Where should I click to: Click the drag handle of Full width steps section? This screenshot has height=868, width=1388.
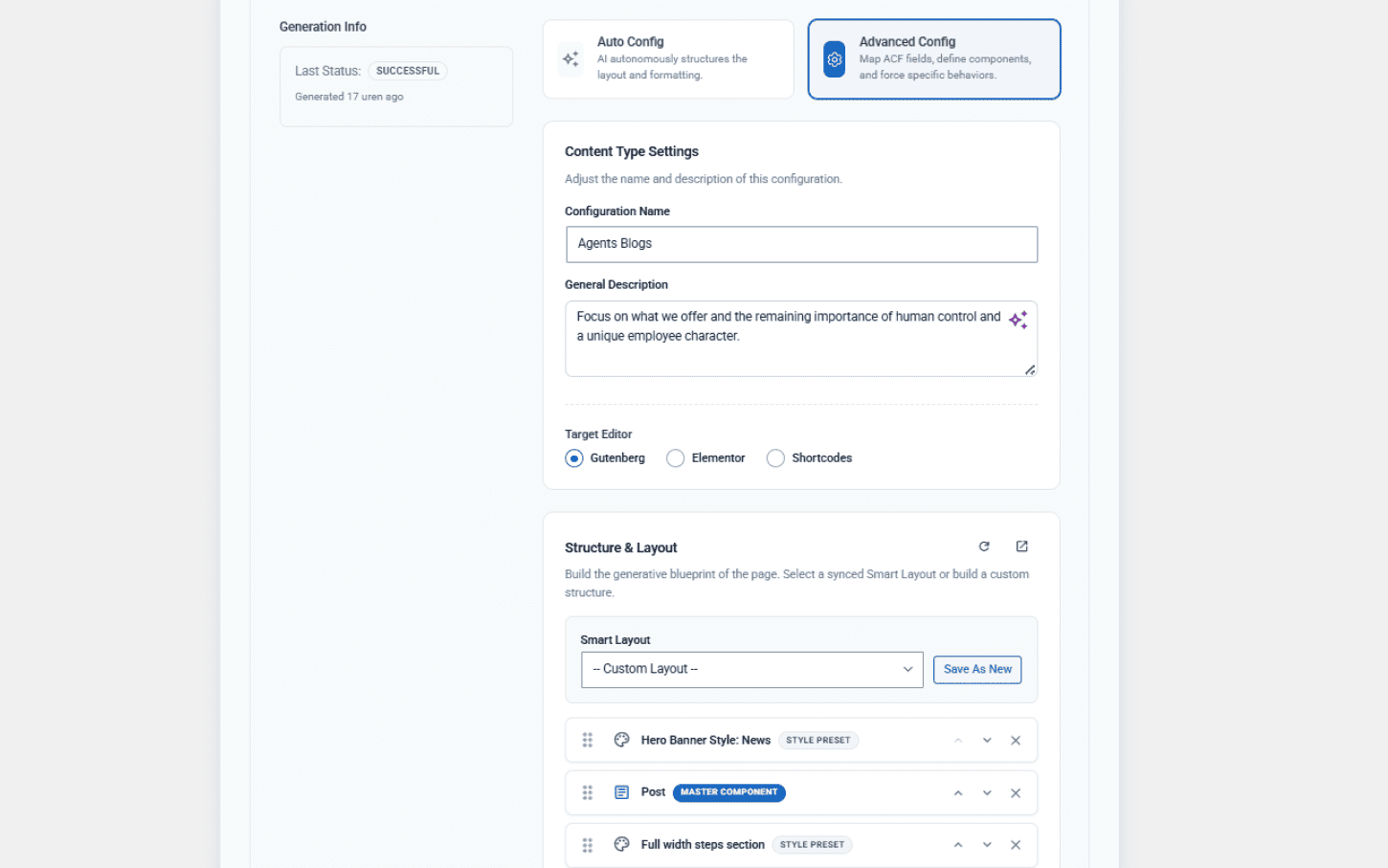tap(588, 845)
